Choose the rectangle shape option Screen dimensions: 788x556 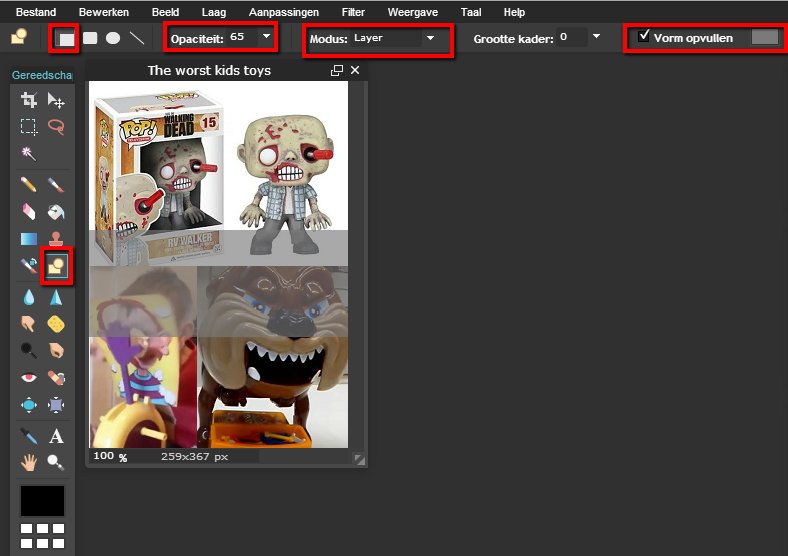(65, 38)
